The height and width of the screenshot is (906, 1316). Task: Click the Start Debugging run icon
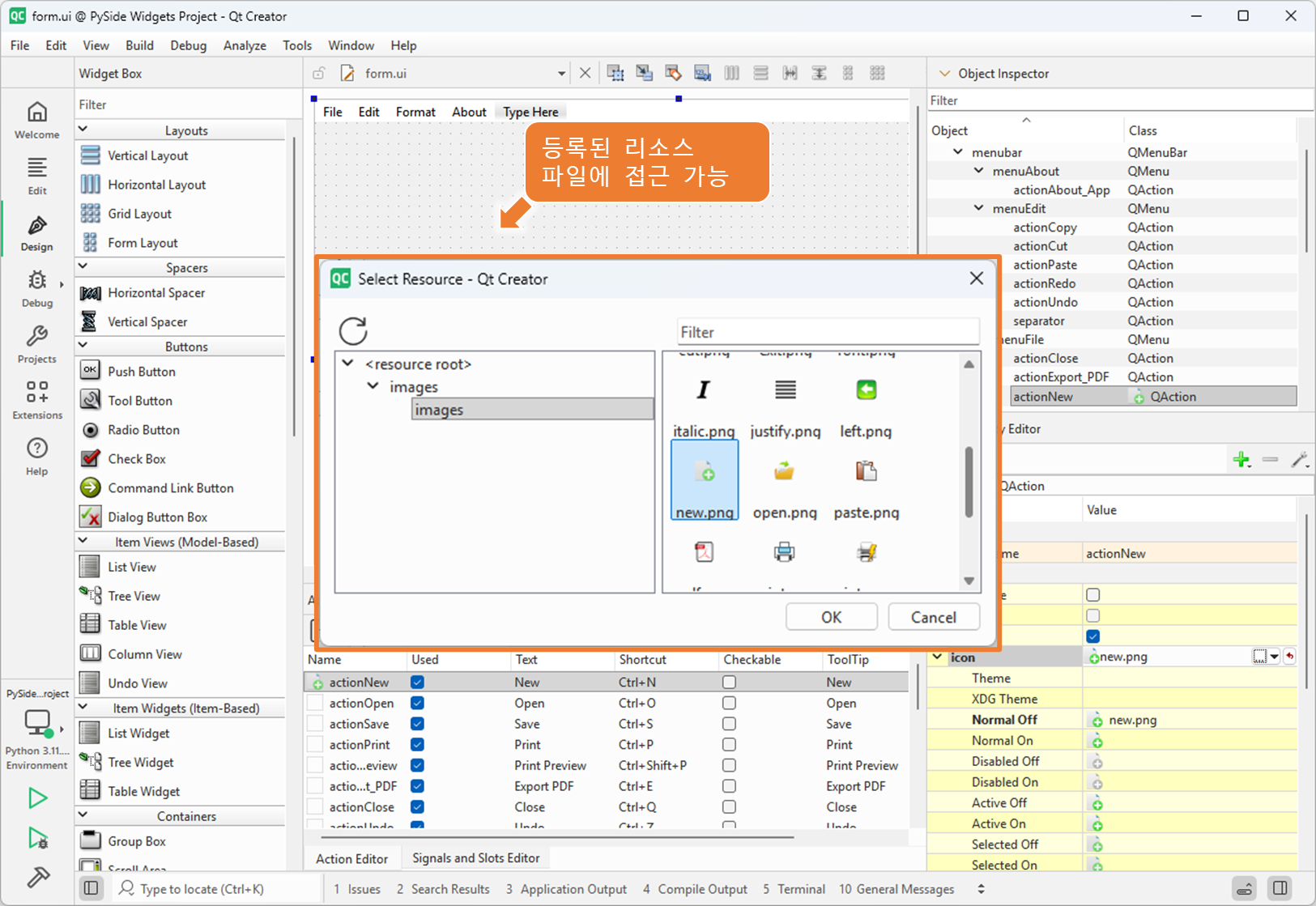tap(37, 838)
